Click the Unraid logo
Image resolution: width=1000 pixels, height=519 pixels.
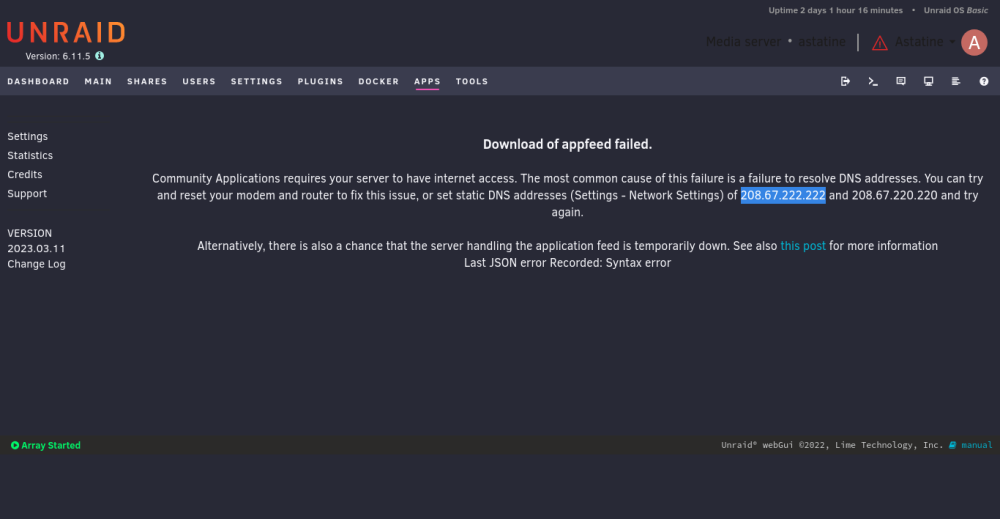coord(66,33)
